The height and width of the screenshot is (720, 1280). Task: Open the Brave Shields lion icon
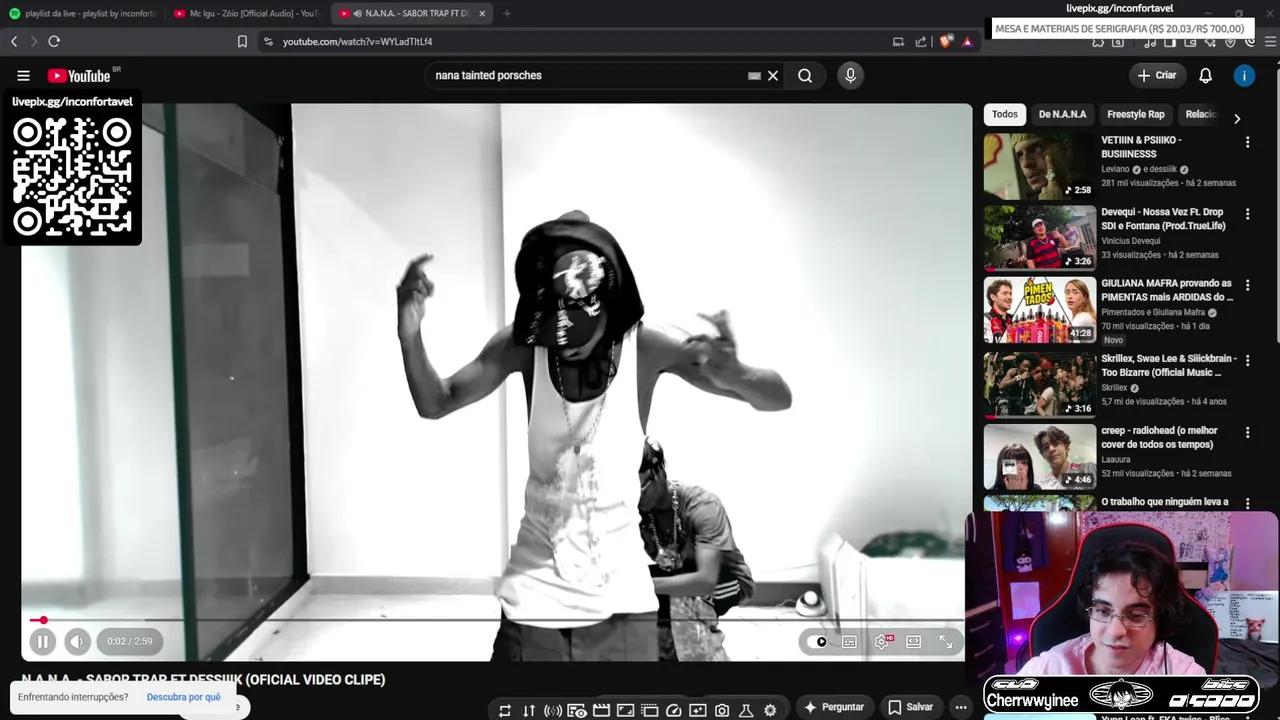click(946, 41)
